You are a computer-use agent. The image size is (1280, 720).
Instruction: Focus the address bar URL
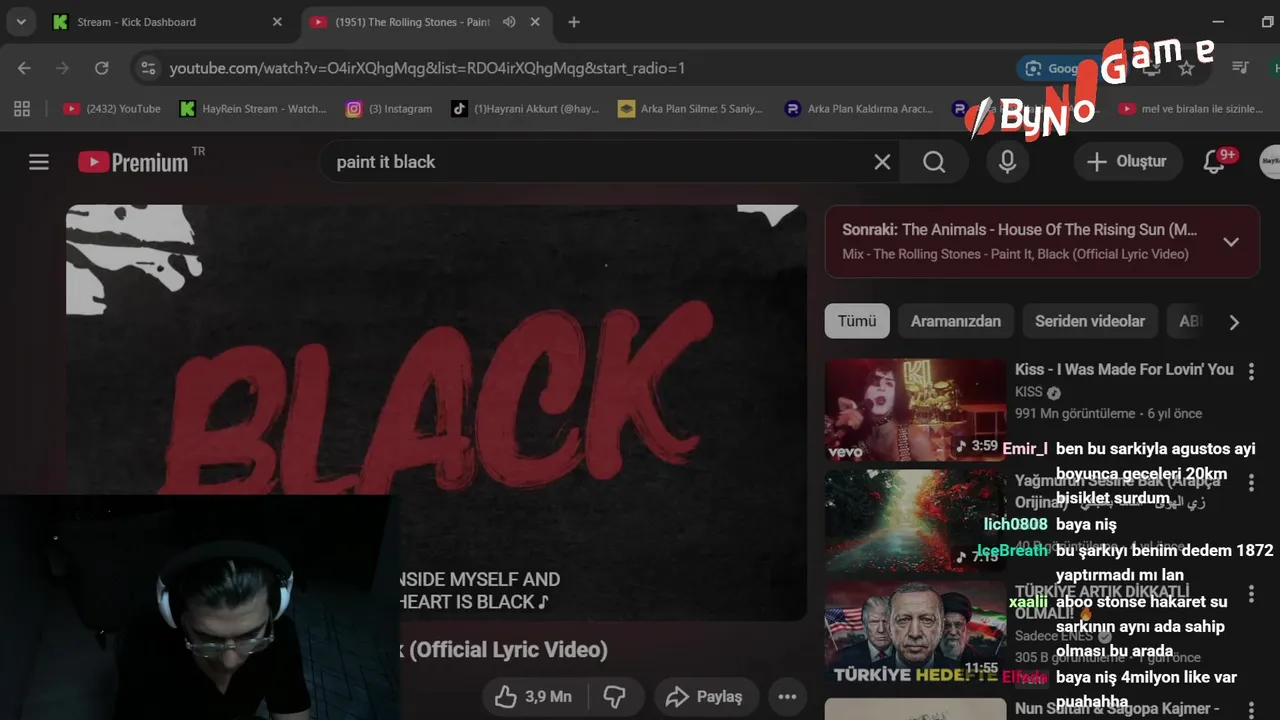pos(427,68)
